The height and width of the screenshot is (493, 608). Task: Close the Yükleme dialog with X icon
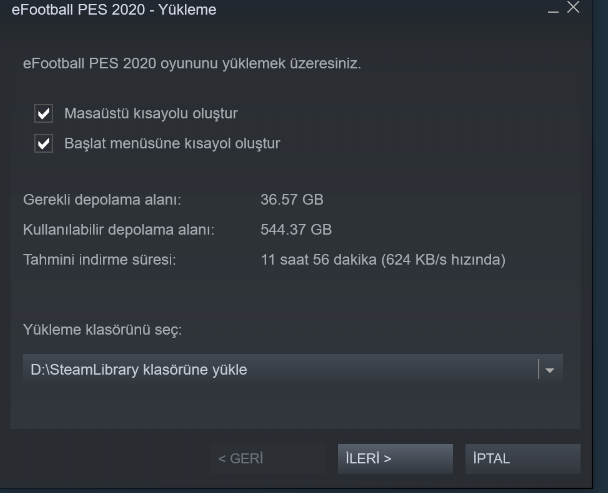tap(573, 7)
